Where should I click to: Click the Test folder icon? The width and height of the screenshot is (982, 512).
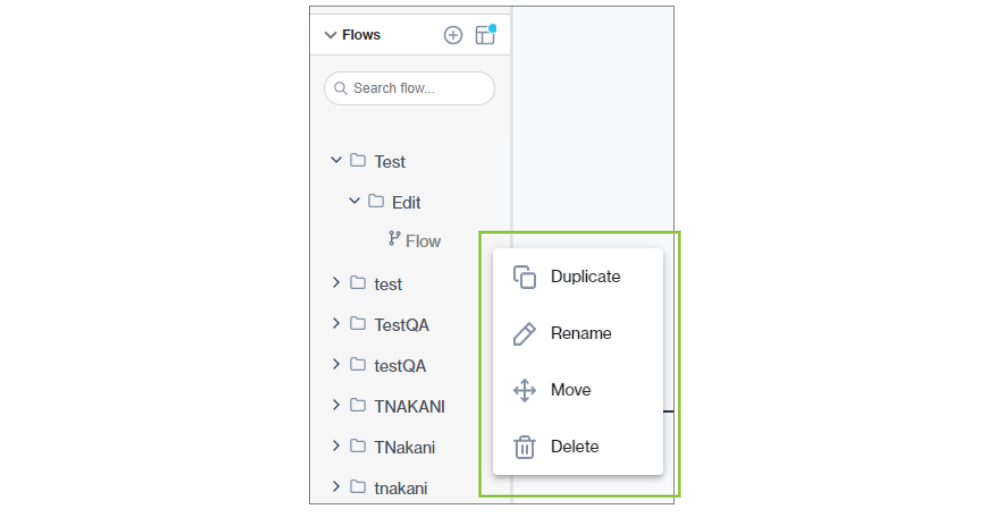point(358,161)
